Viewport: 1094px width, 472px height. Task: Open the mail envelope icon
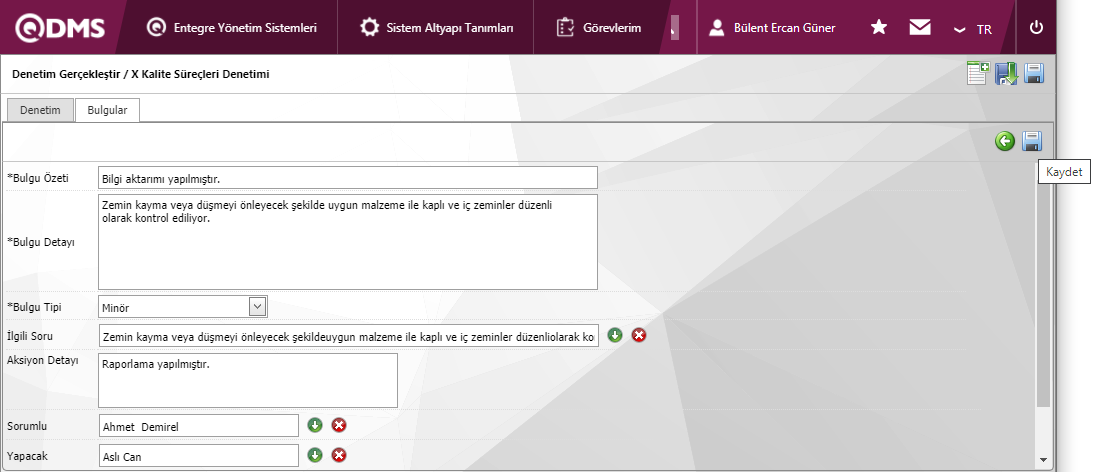pos(920,28)
